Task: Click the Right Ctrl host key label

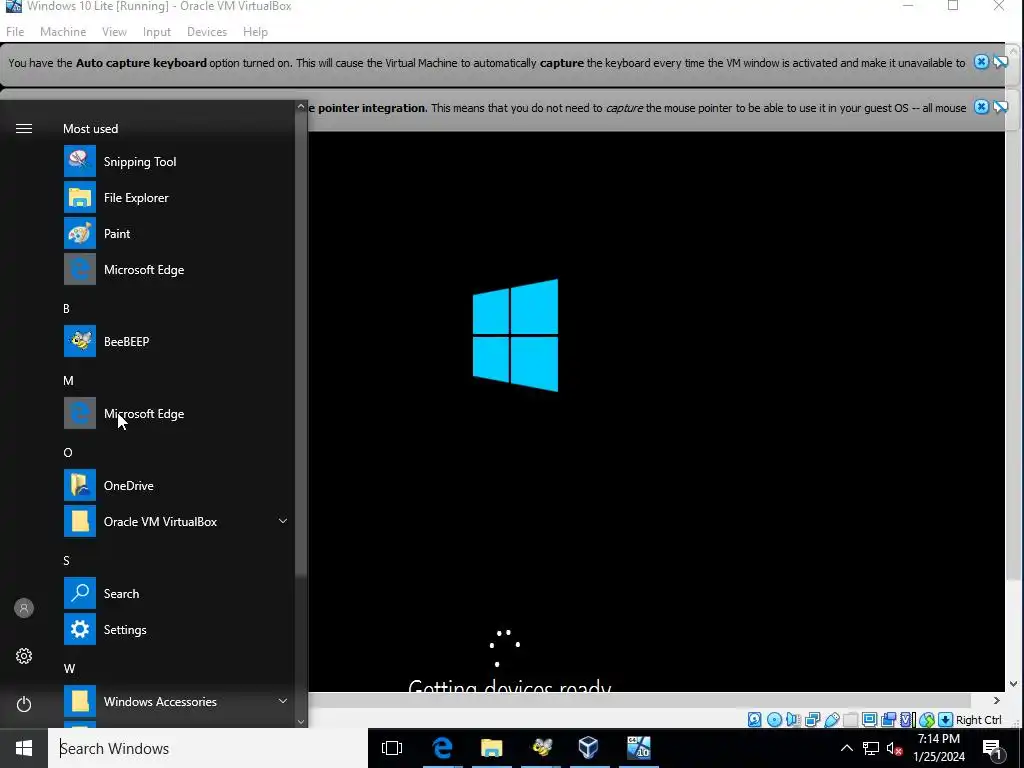Action: (x=979, y=720)
